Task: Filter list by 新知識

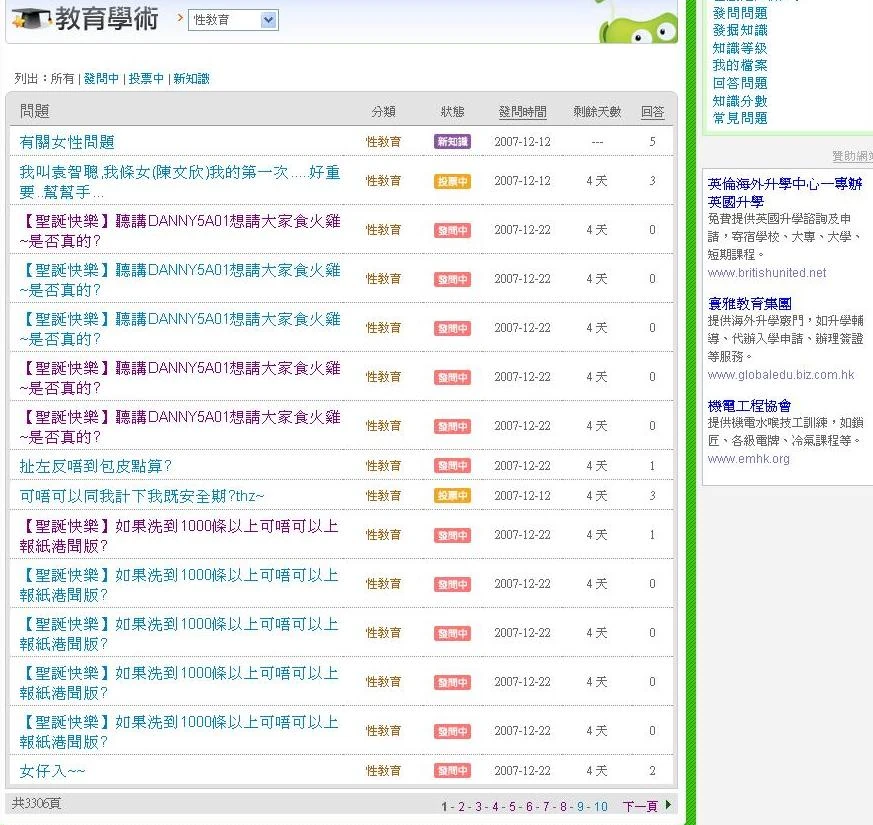Action: 191,78
